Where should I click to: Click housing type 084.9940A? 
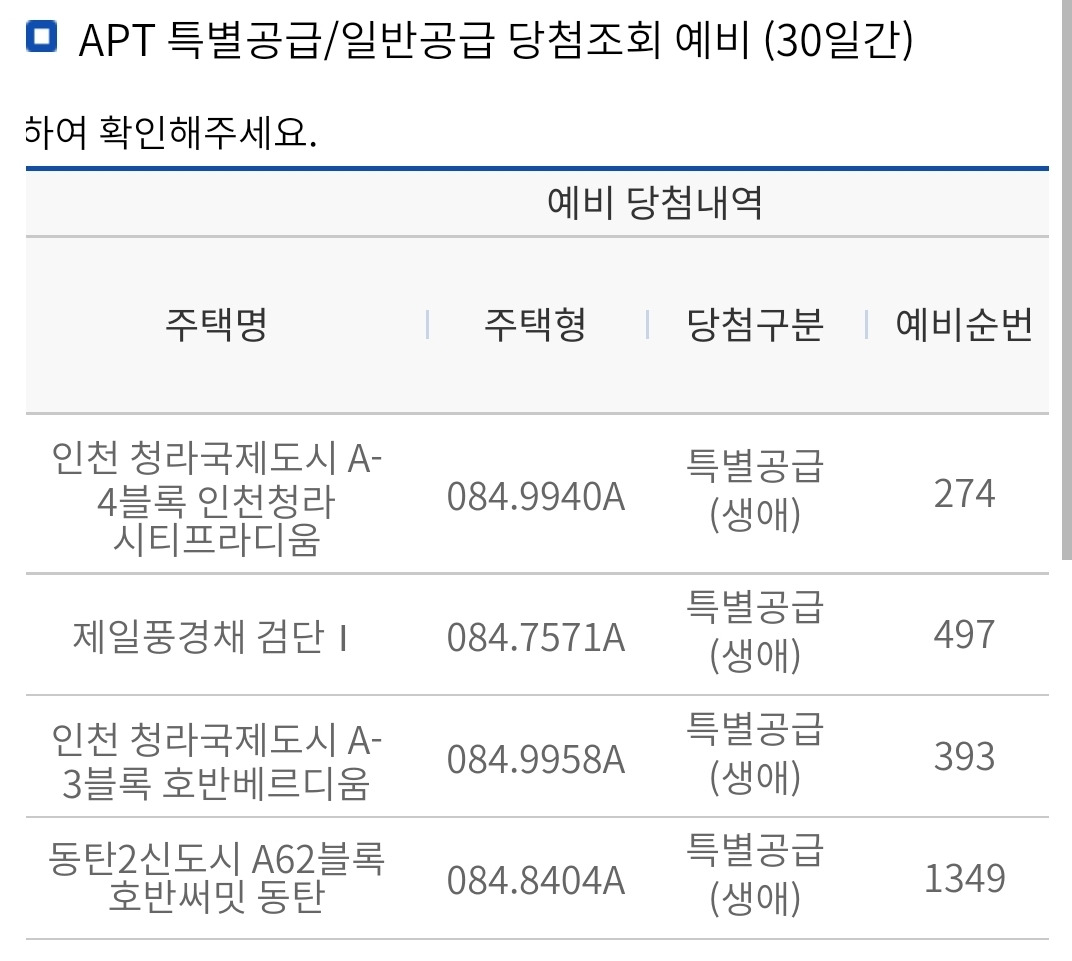[536, 497]
